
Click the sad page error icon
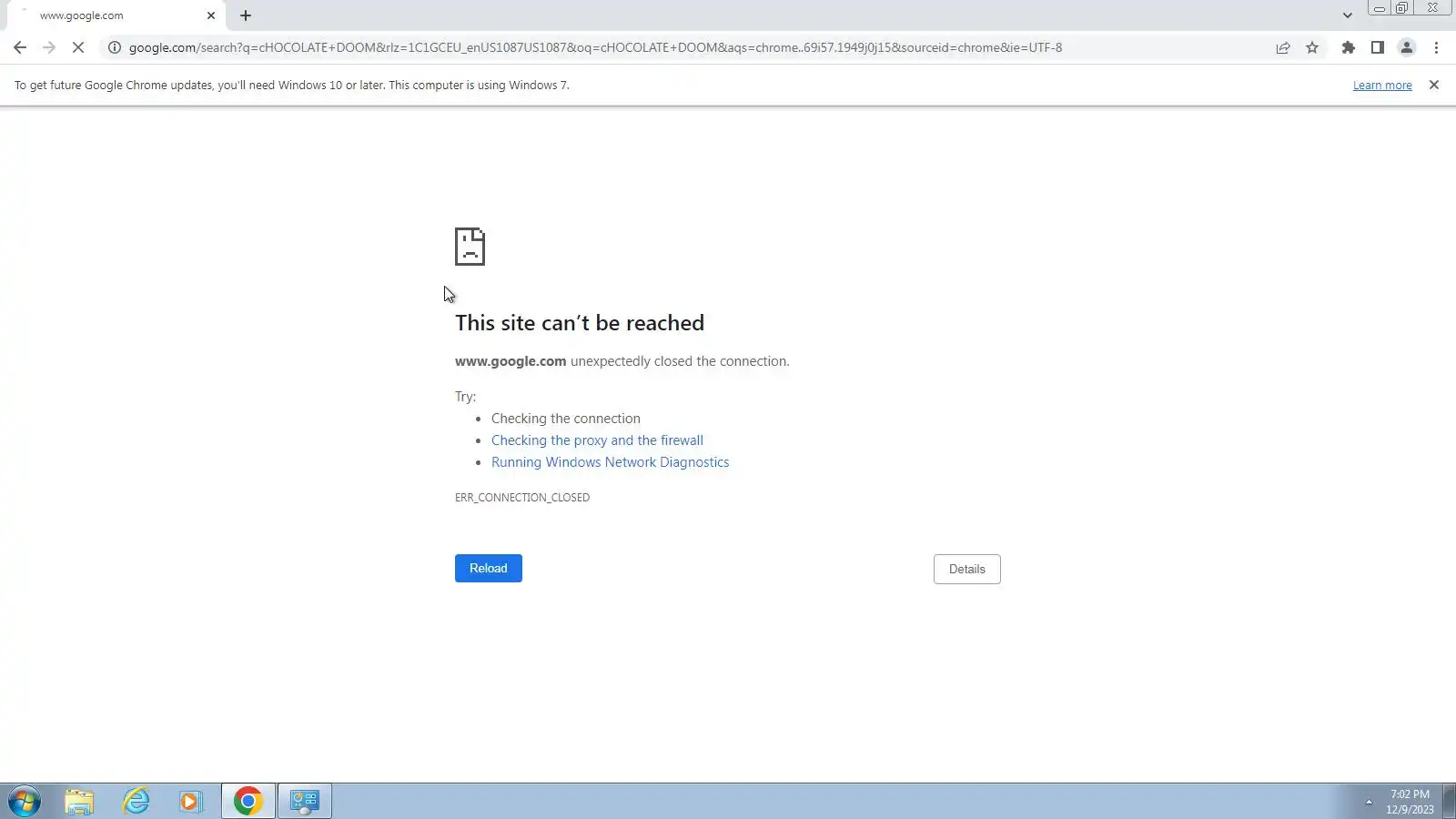coord(470,247)
